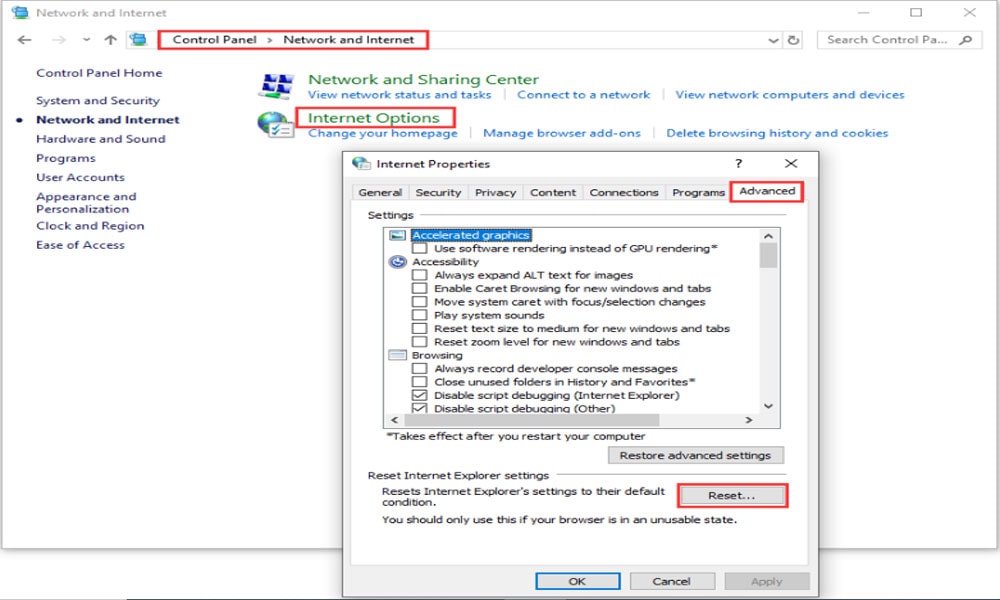Click Cancel in Internet Properties
The image size is (1000, 600).
click(672, 581)
